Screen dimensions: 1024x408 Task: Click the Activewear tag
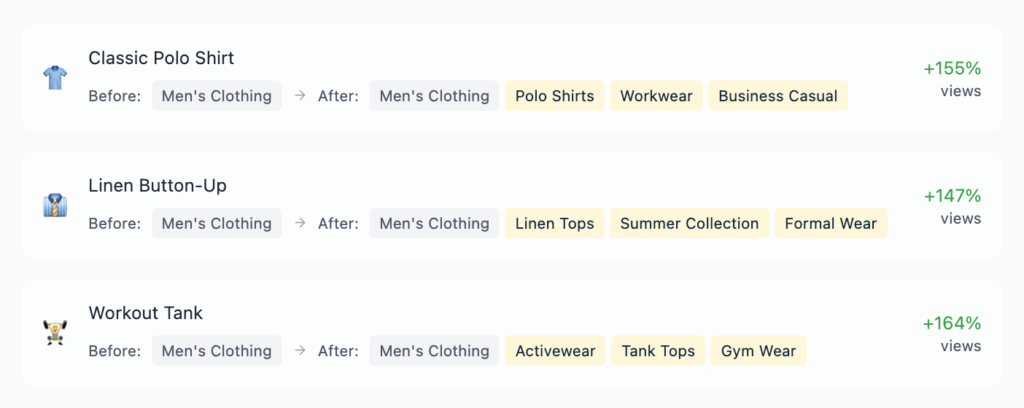pos(555,350)
